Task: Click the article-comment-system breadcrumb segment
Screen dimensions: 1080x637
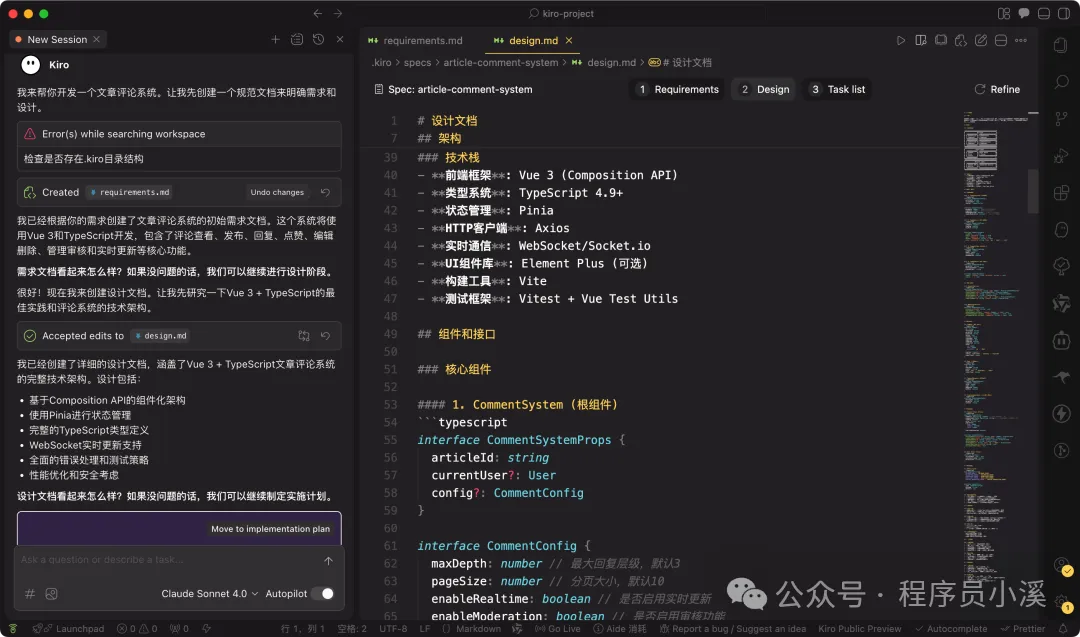Action: coord(501,63)
